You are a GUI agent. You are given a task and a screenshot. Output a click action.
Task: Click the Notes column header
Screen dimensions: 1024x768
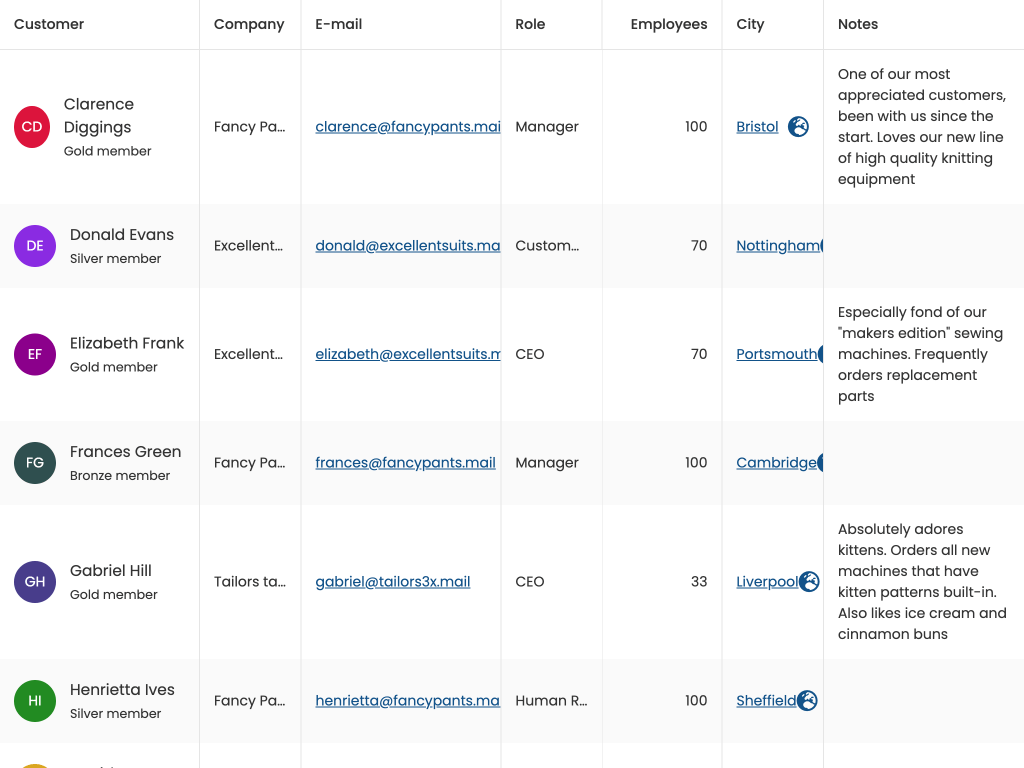tap(858, 24)
